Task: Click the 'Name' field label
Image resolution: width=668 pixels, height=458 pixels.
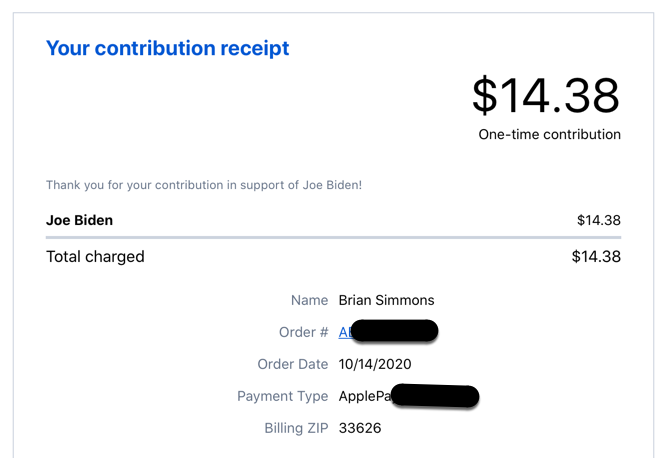Action: coord(309,300)
